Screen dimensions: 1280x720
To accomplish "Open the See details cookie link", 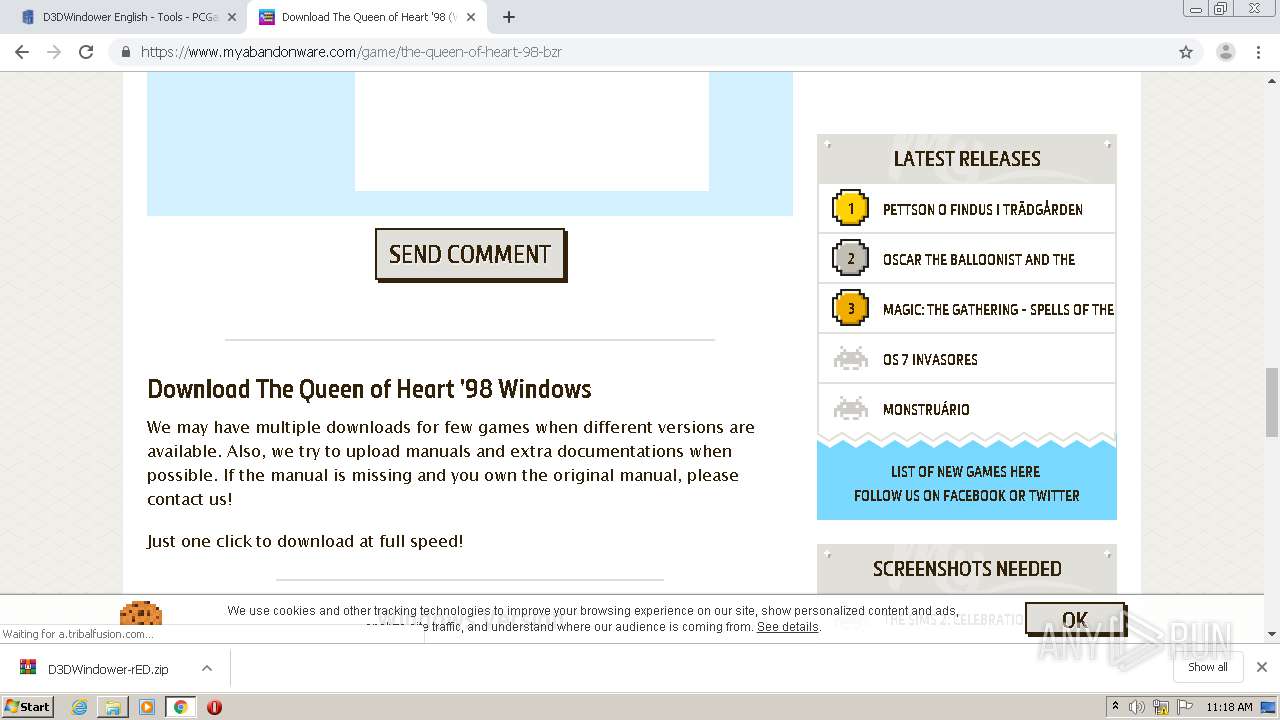I will click(788, 627).
